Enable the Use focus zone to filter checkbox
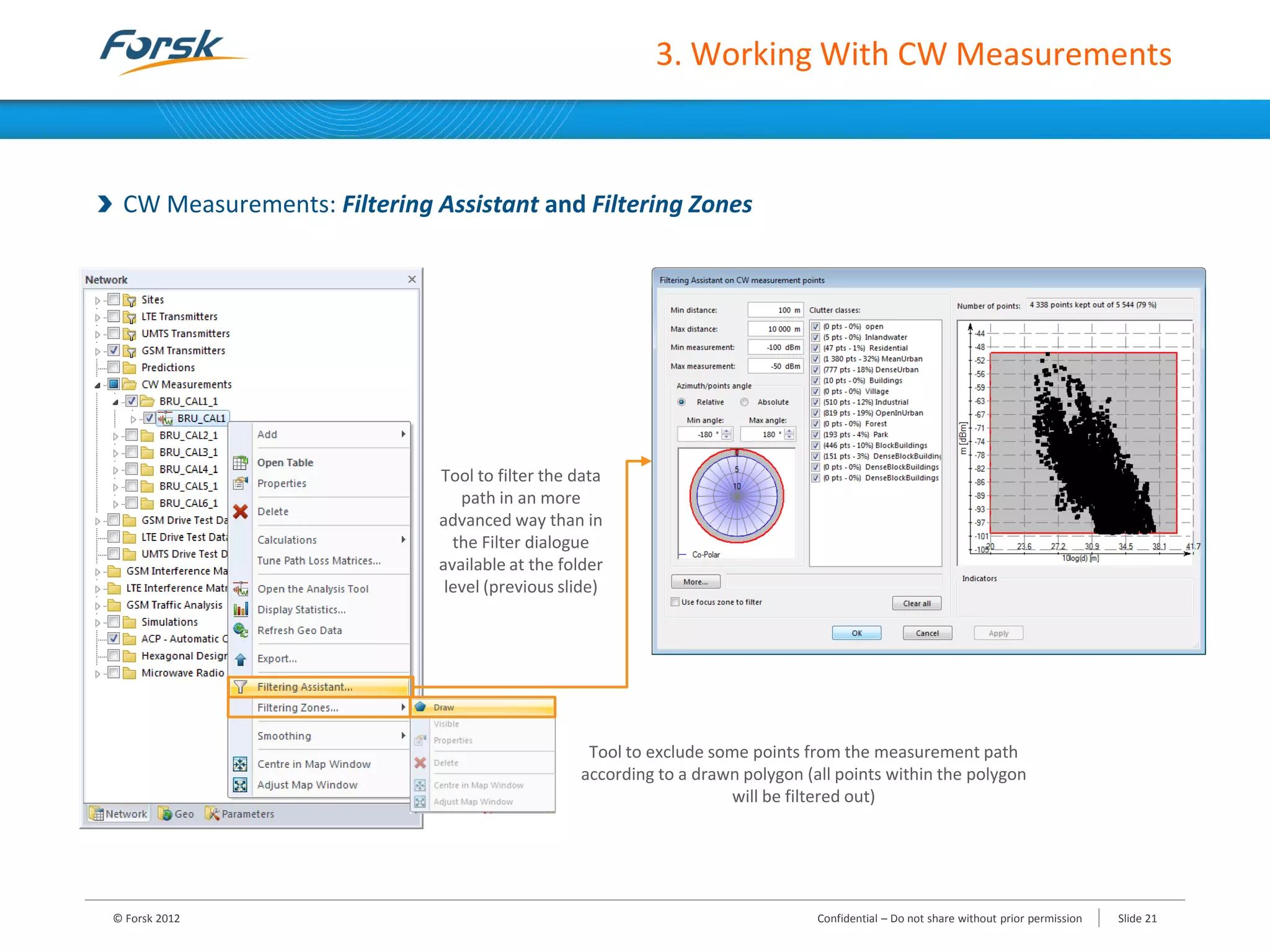 coord(675,602)
